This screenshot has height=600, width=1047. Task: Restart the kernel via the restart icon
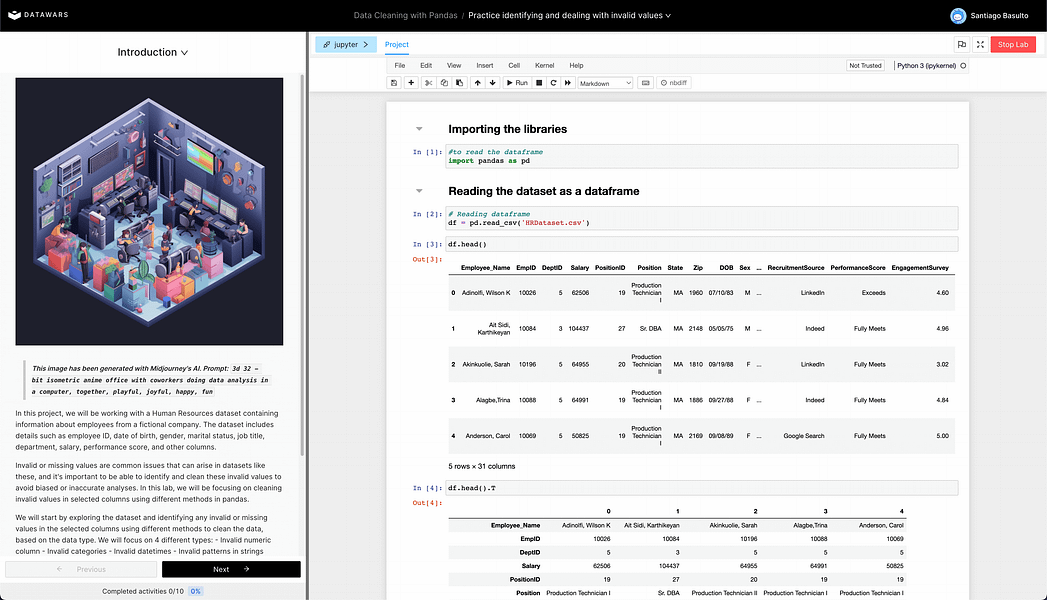click(554, 82)
